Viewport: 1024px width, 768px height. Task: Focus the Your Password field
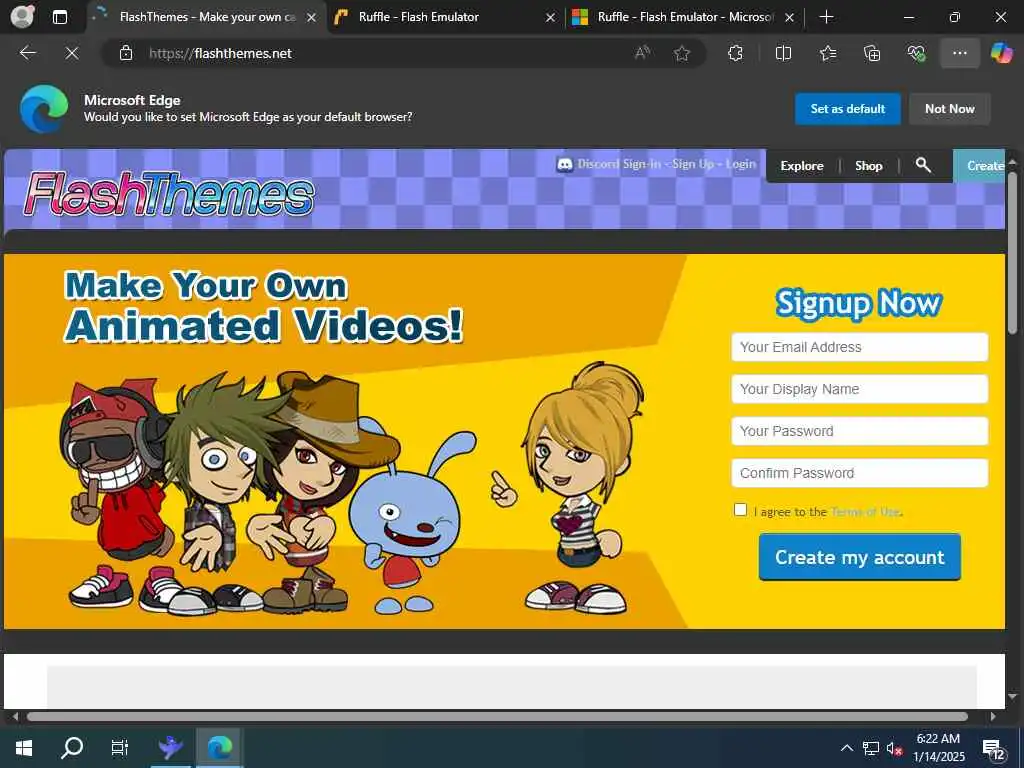coord(859,431)
